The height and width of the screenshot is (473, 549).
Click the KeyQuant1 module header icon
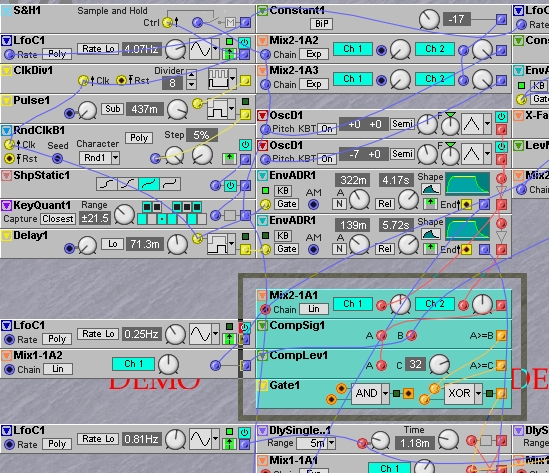(6, 205)
